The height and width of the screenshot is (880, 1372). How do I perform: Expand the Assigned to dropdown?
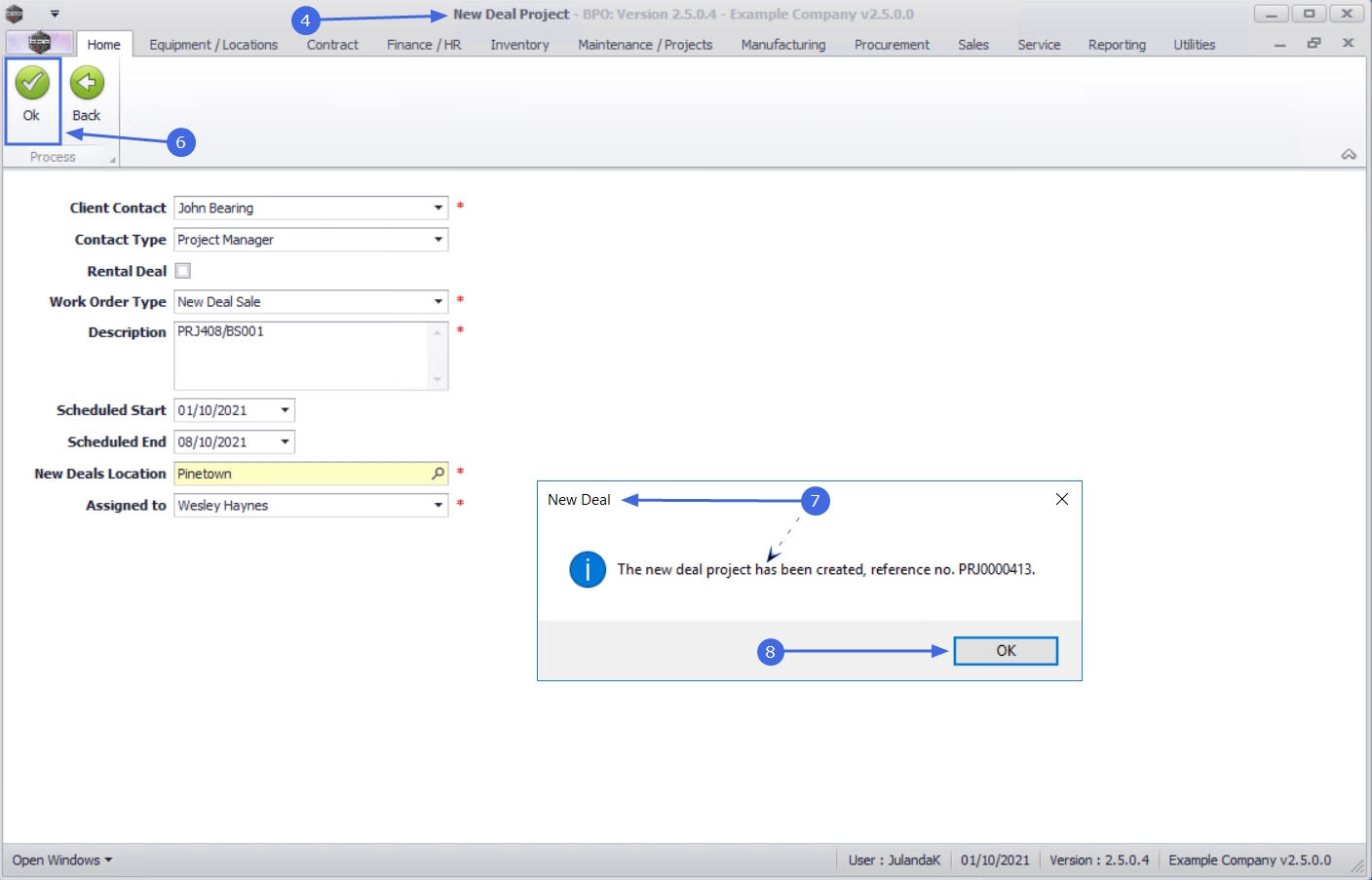click(x=438, y=506)
